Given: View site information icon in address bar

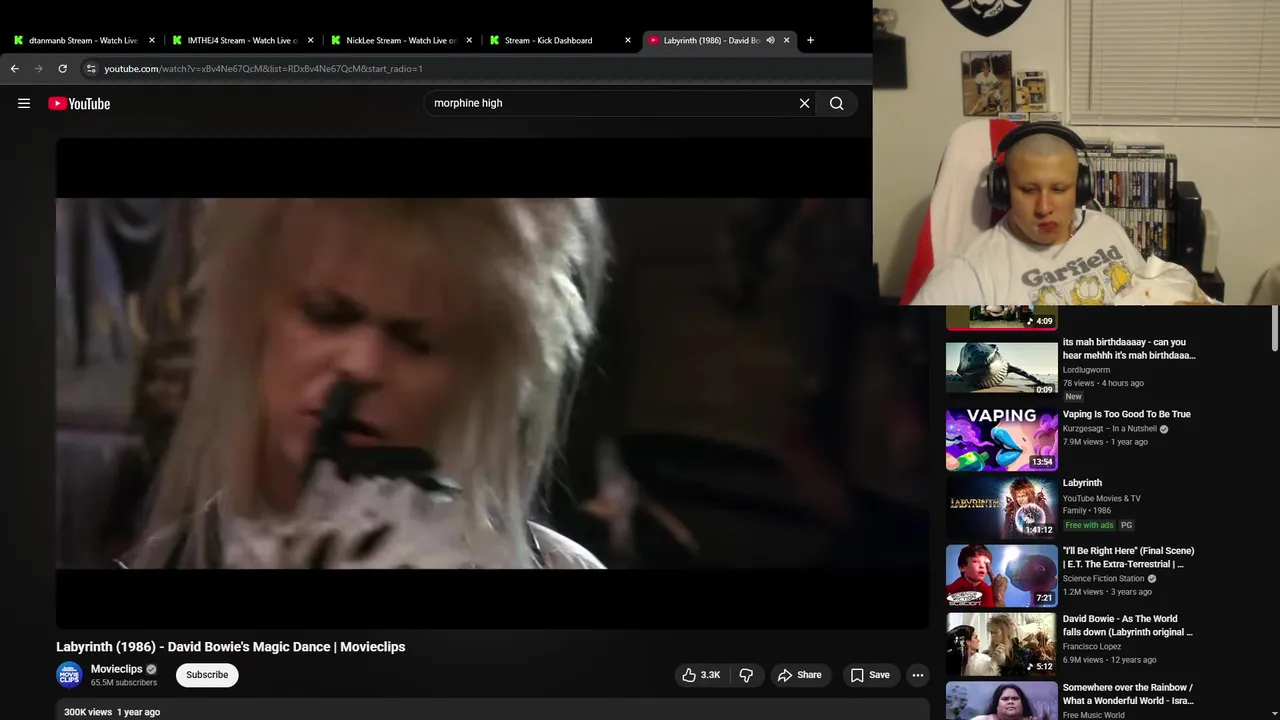Looking at the screenshot, I should [91, 69].
